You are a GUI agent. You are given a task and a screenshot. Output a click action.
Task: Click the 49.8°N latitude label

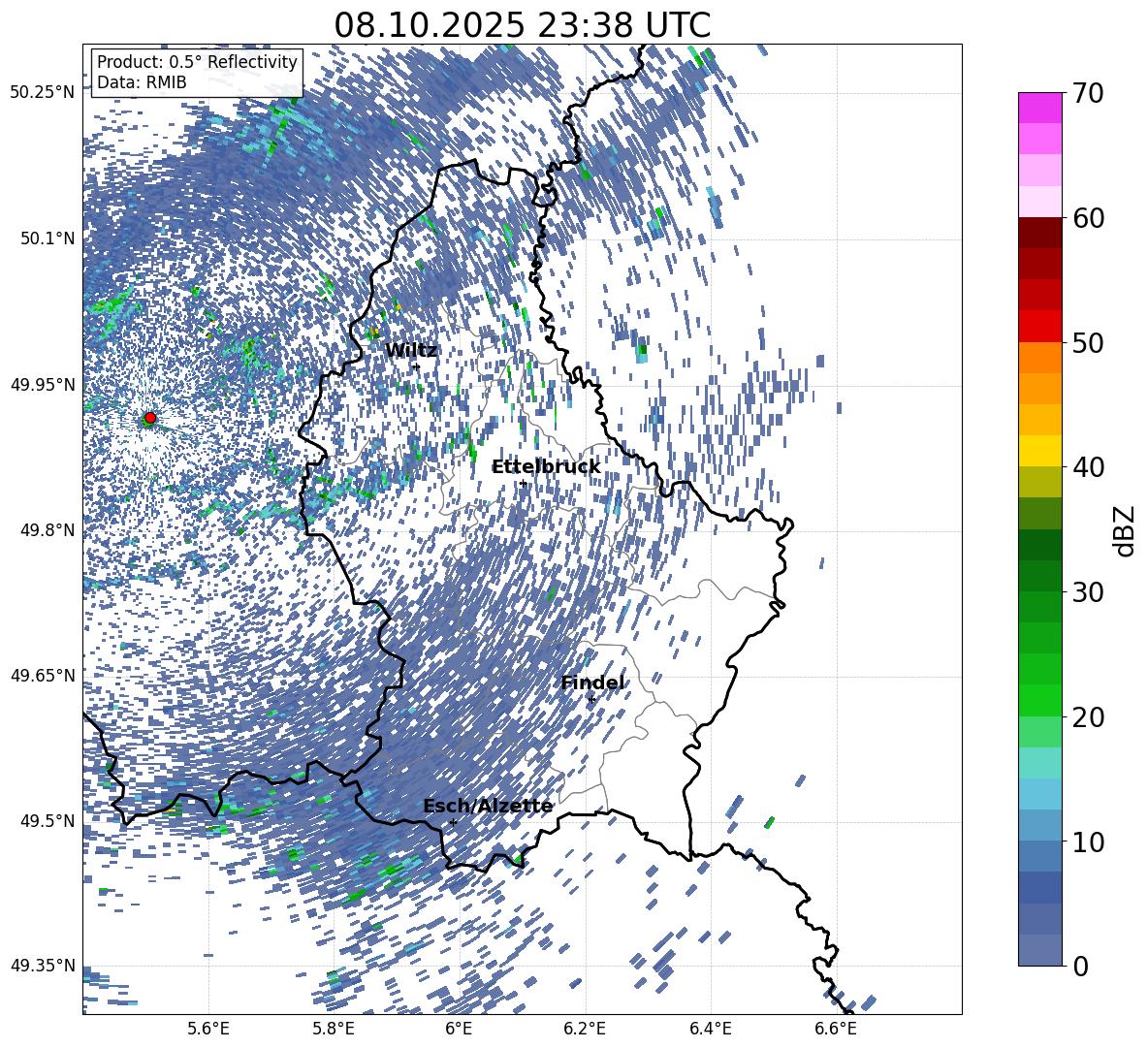click(48, 530)
